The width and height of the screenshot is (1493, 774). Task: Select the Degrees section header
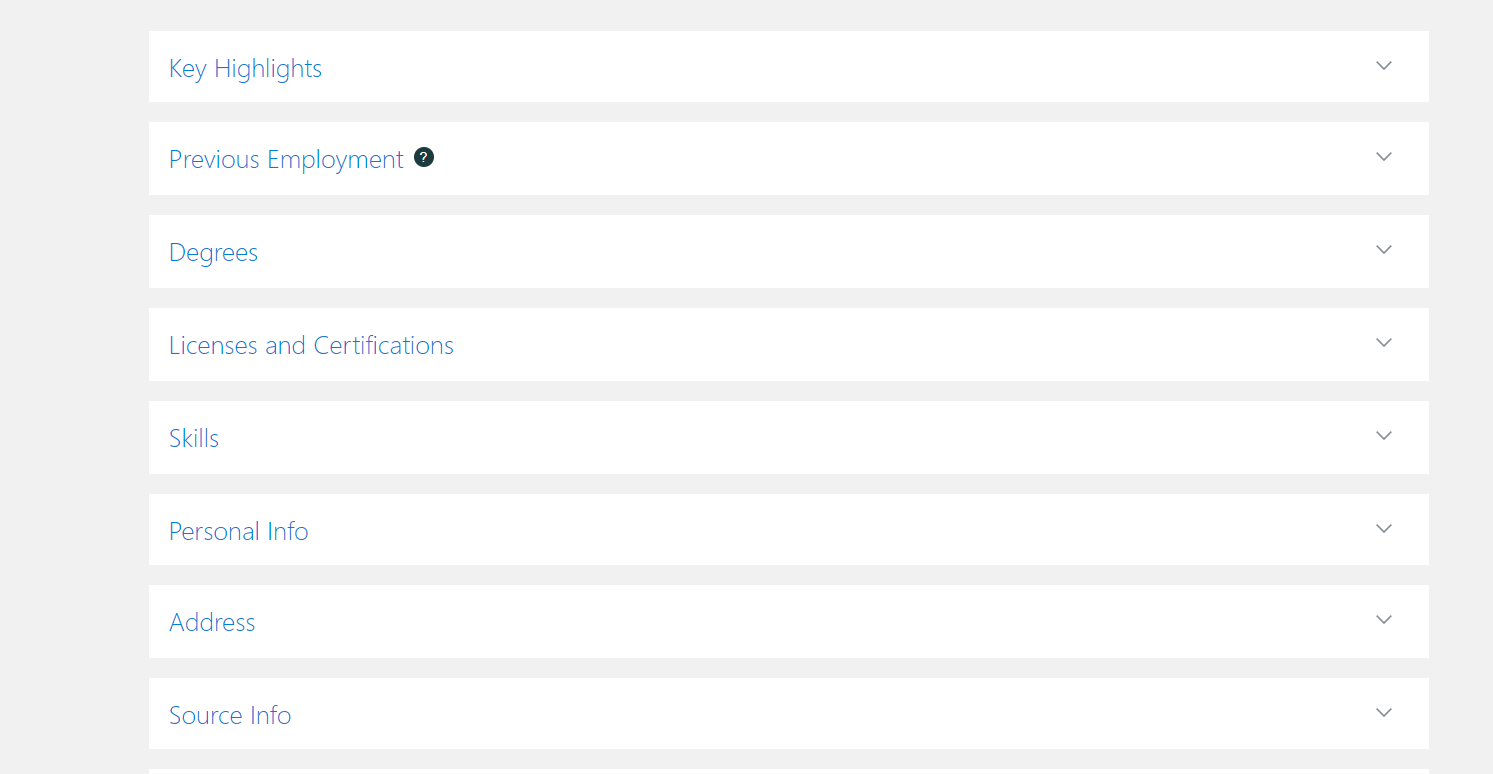[213, 252]
